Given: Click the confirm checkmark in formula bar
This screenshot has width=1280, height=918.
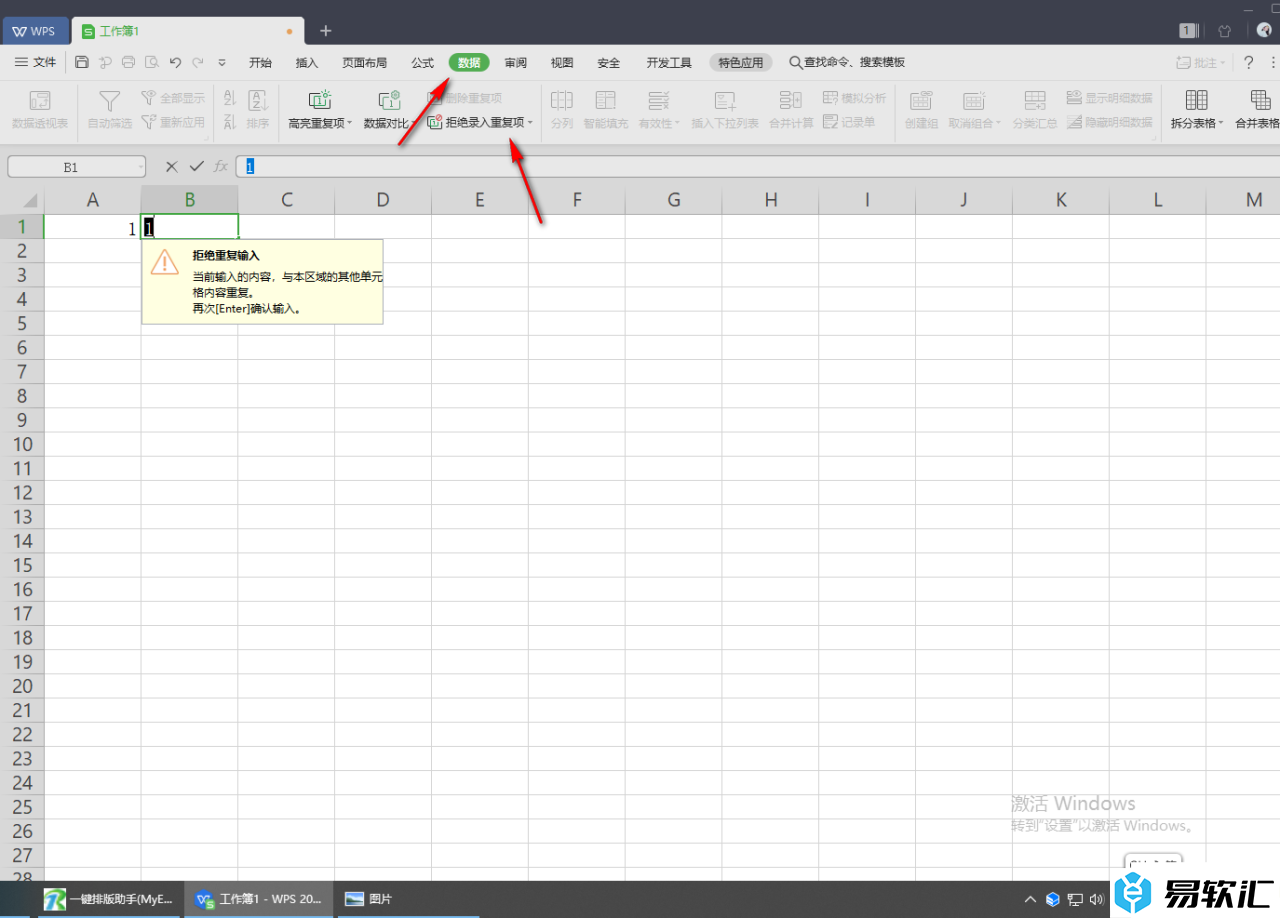Looking at the screenshot, I should (x=196, y=166).
